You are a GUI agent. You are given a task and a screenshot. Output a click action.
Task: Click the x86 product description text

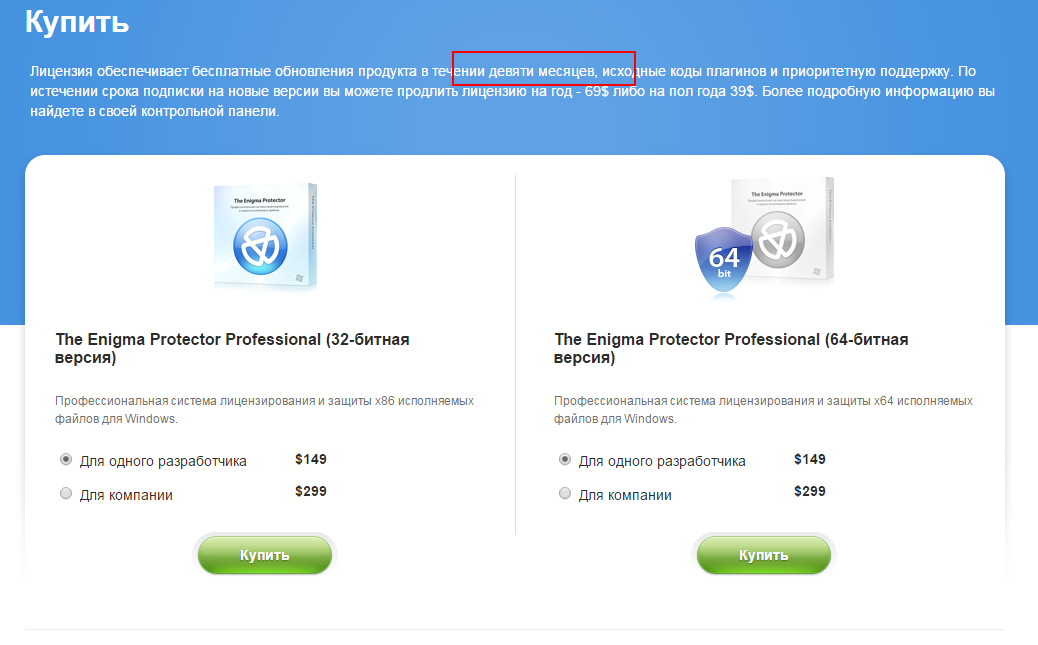[x=264, y=410]
